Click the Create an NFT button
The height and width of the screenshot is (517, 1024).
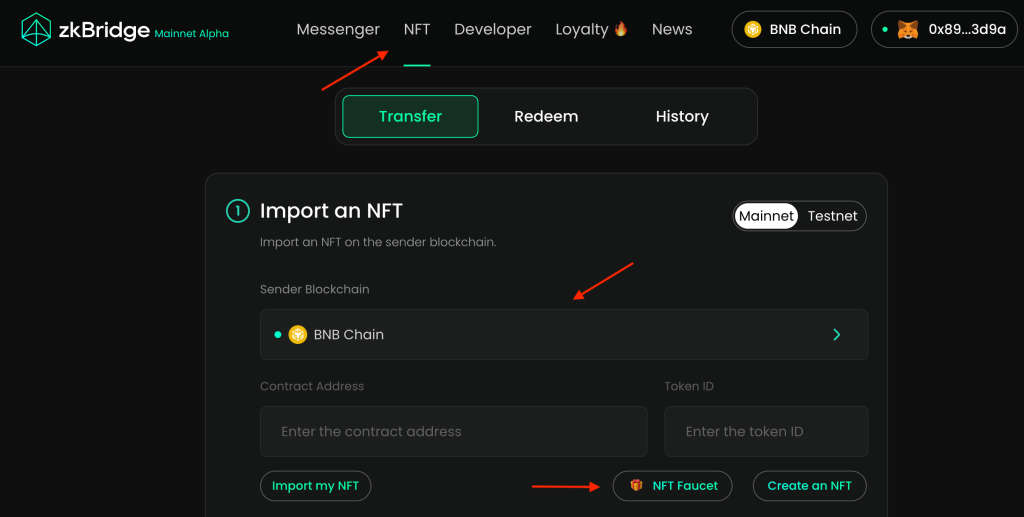[x=810, y=486]
